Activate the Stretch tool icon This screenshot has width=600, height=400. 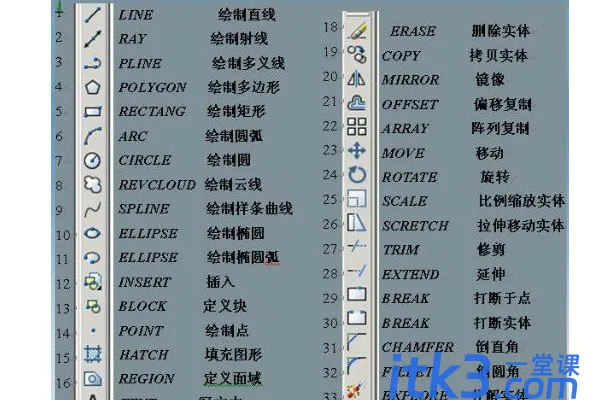pyautogui.click(x=357, y=223)
